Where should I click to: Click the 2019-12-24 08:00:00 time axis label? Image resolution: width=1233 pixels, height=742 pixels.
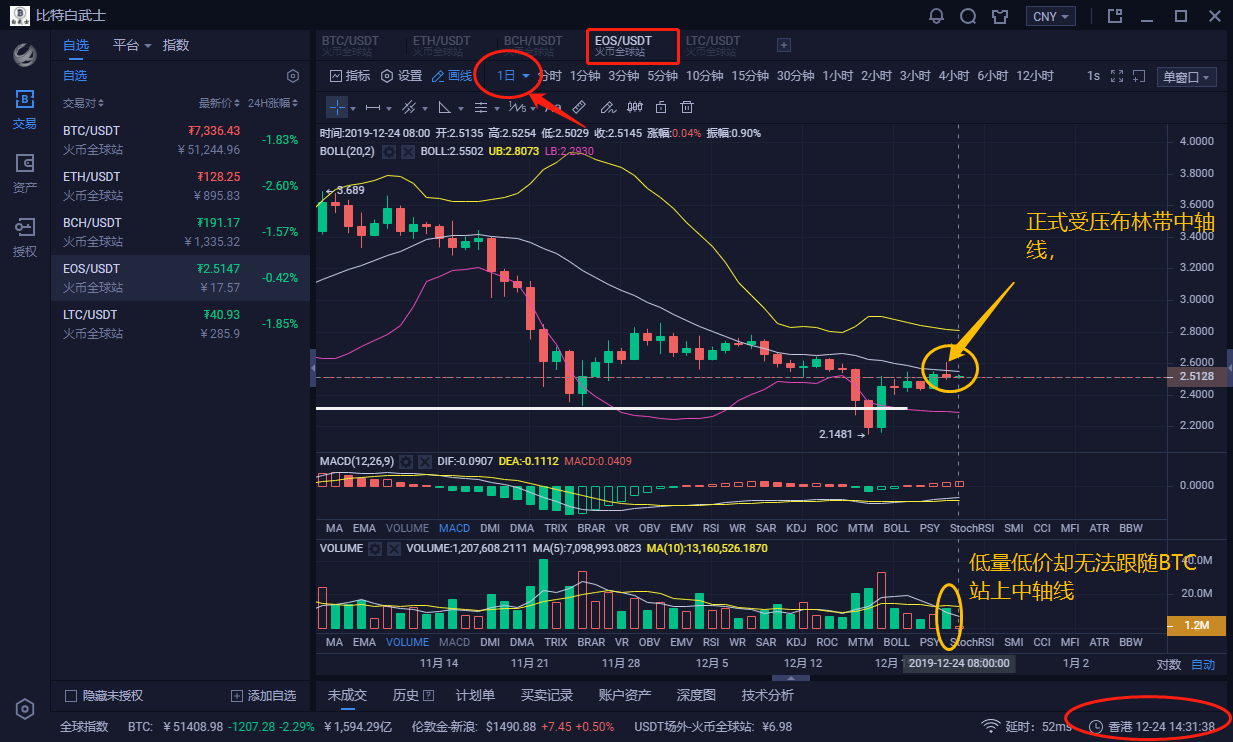tap(959, 663)
